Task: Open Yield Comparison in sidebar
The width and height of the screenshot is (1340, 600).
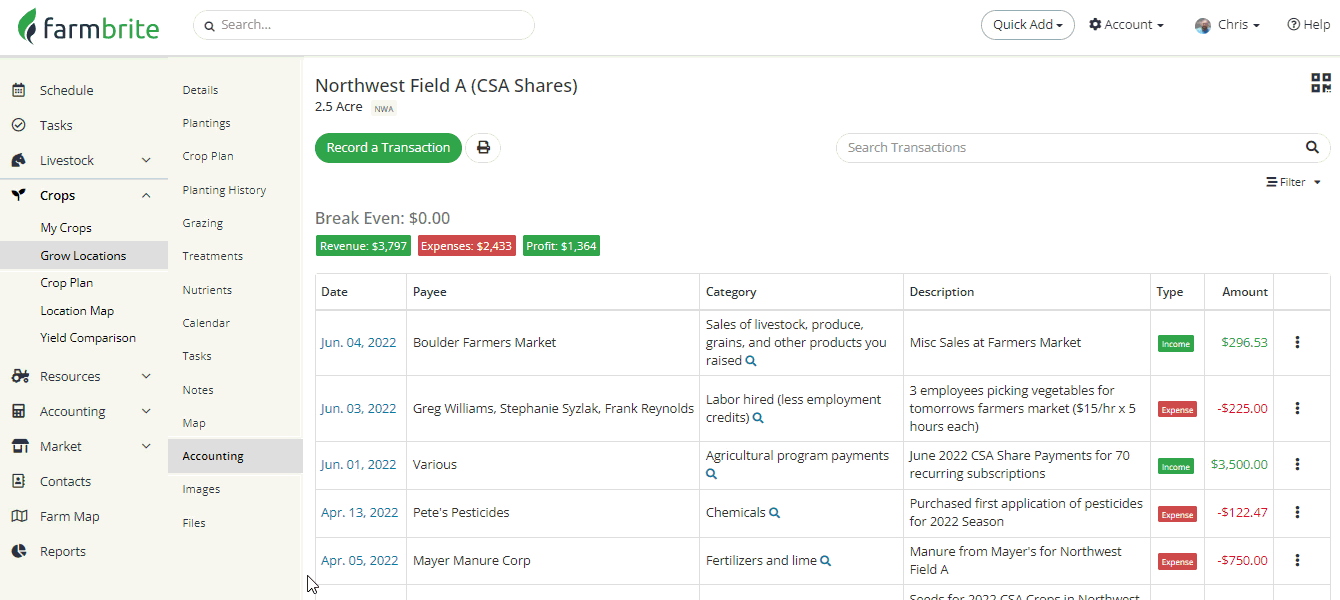Action: 88,338
